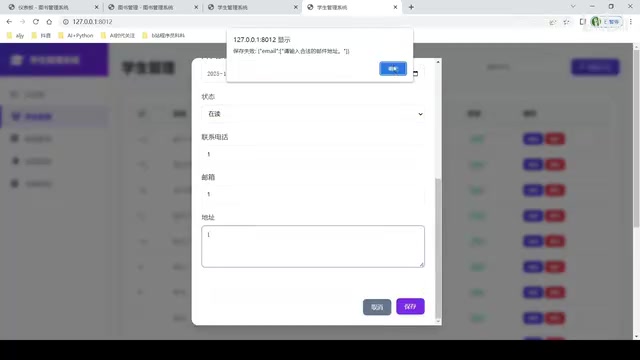640x360 pixels.
Task: Open the 抖音 bookmark folder
Action: [41, 36]
